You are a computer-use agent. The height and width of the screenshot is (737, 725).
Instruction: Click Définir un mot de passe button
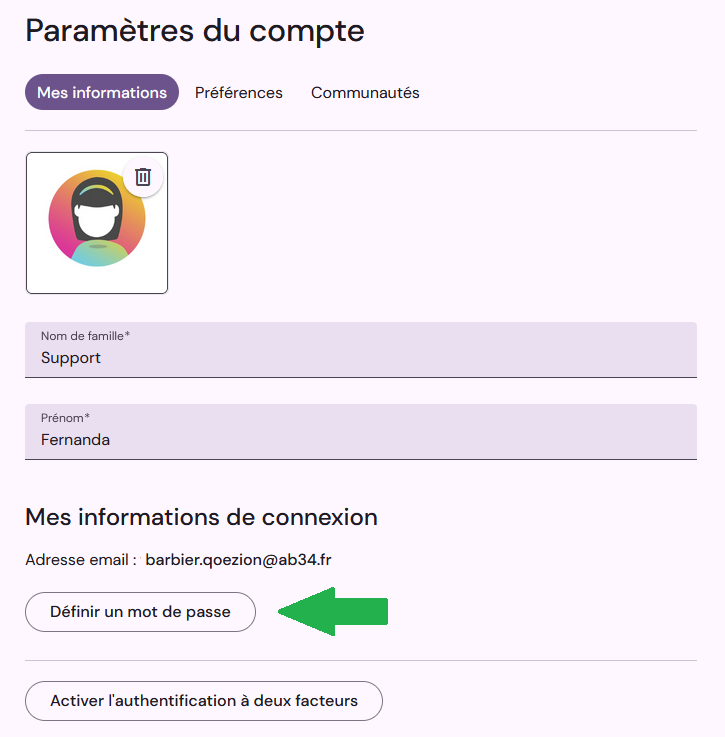pyautogui.click(x=141, y=612)
